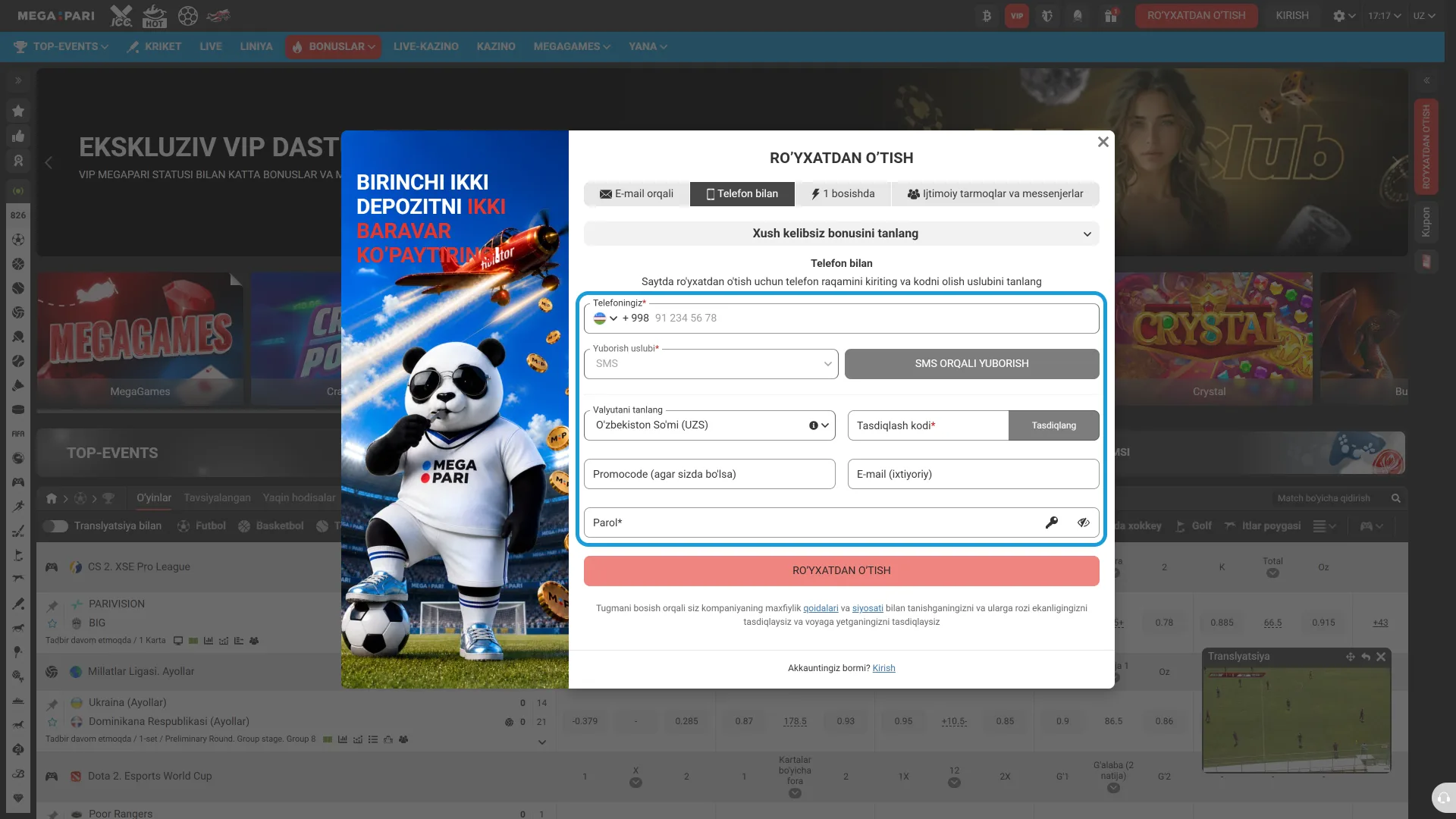Go to LIVE in the navigation bar
This screenshot has width=1456, height=819.
coord(211,46)
